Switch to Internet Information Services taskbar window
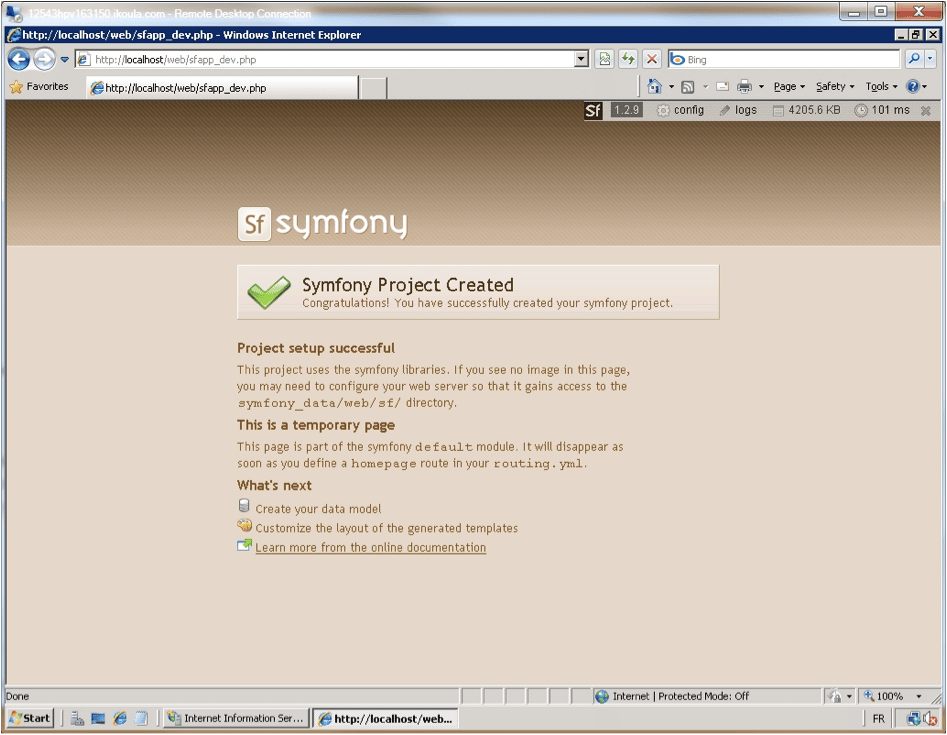Image resolution: width=947 pixels, height=735 pixels. pyautogui.click(x=236, y=718)
